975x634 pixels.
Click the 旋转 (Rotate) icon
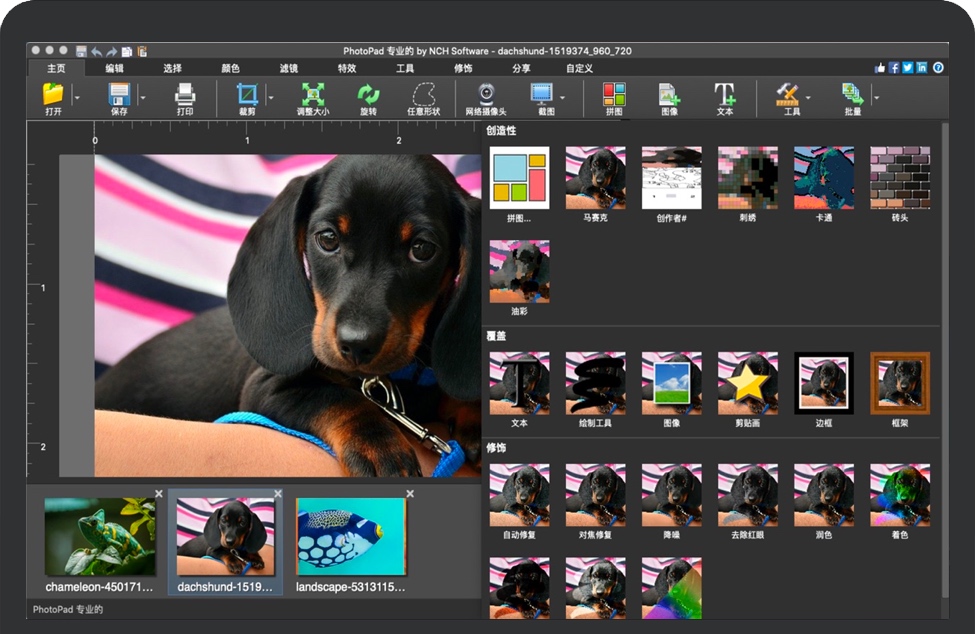pos(368,95)
